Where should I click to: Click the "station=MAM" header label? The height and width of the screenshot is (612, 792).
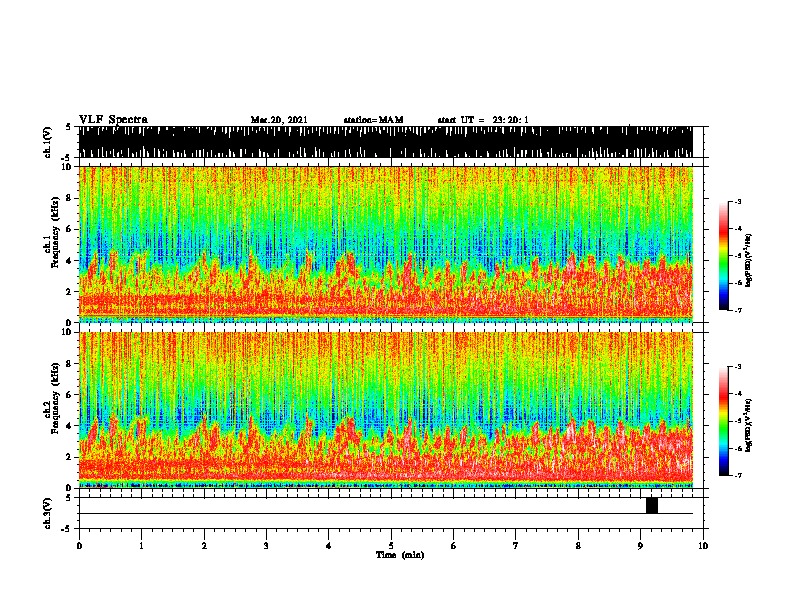[373, 120]
